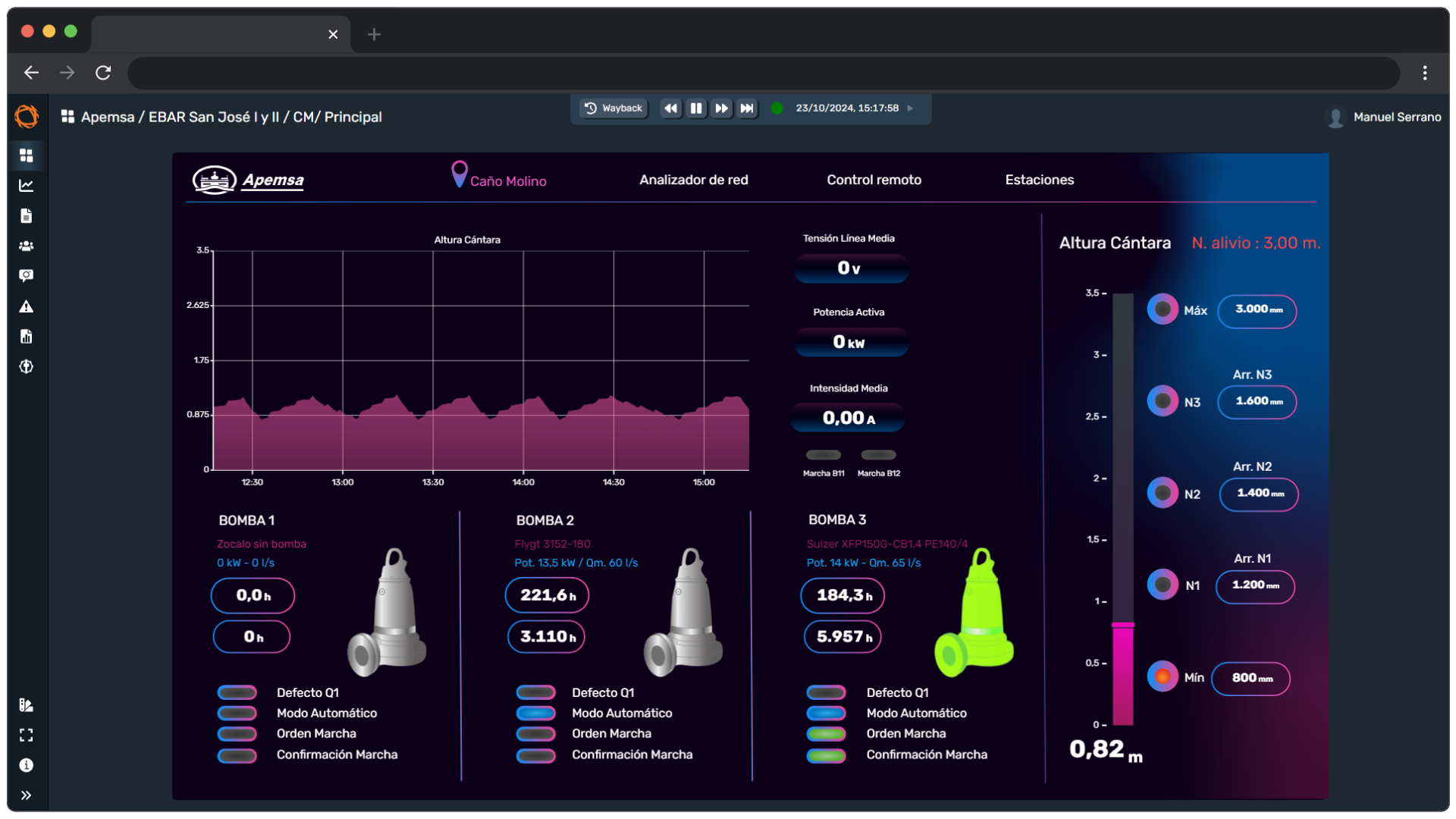Open the info icon in sidebar

[x=27, y=765]
